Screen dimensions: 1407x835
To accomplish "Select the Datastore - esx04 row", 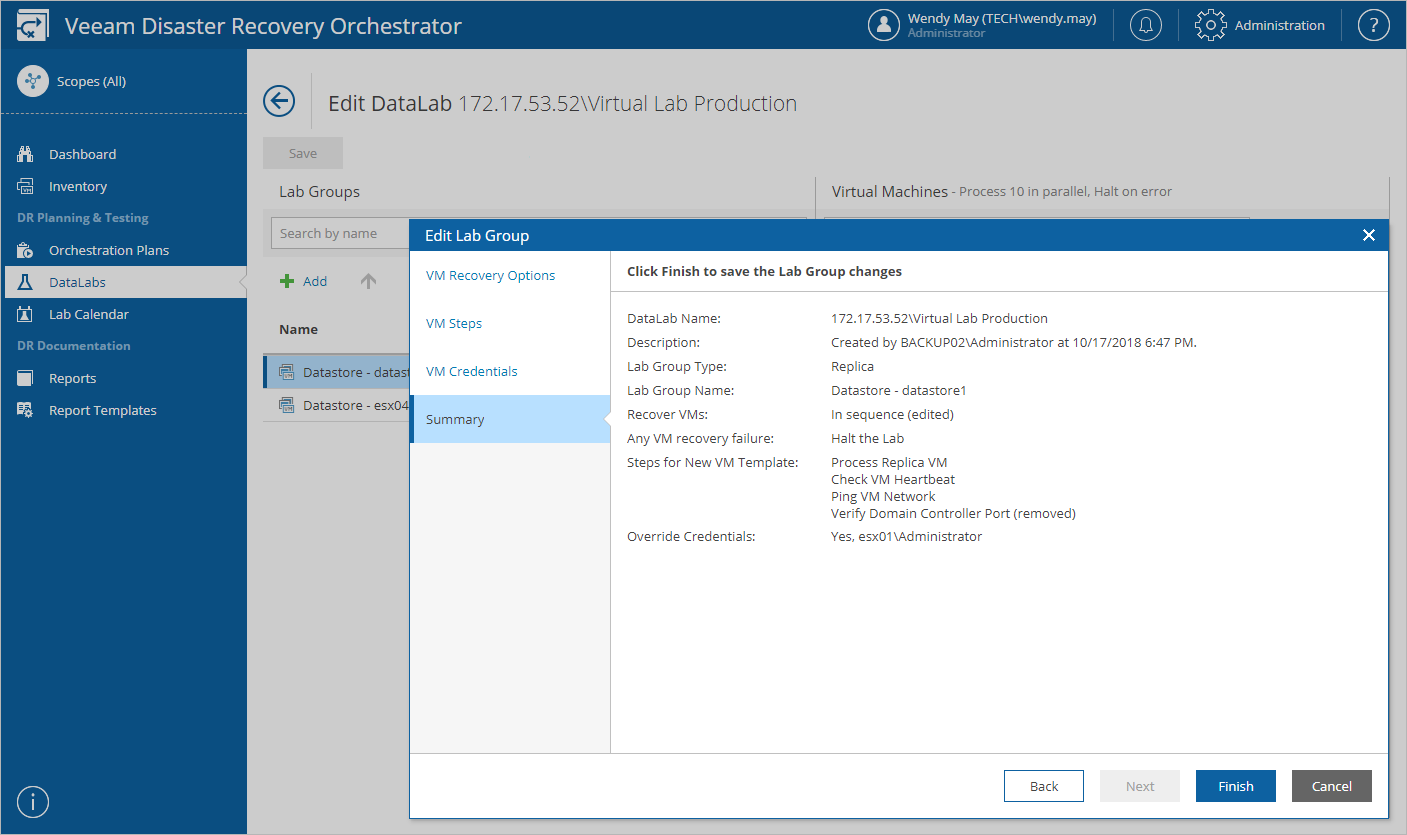I will pos(337,405).
